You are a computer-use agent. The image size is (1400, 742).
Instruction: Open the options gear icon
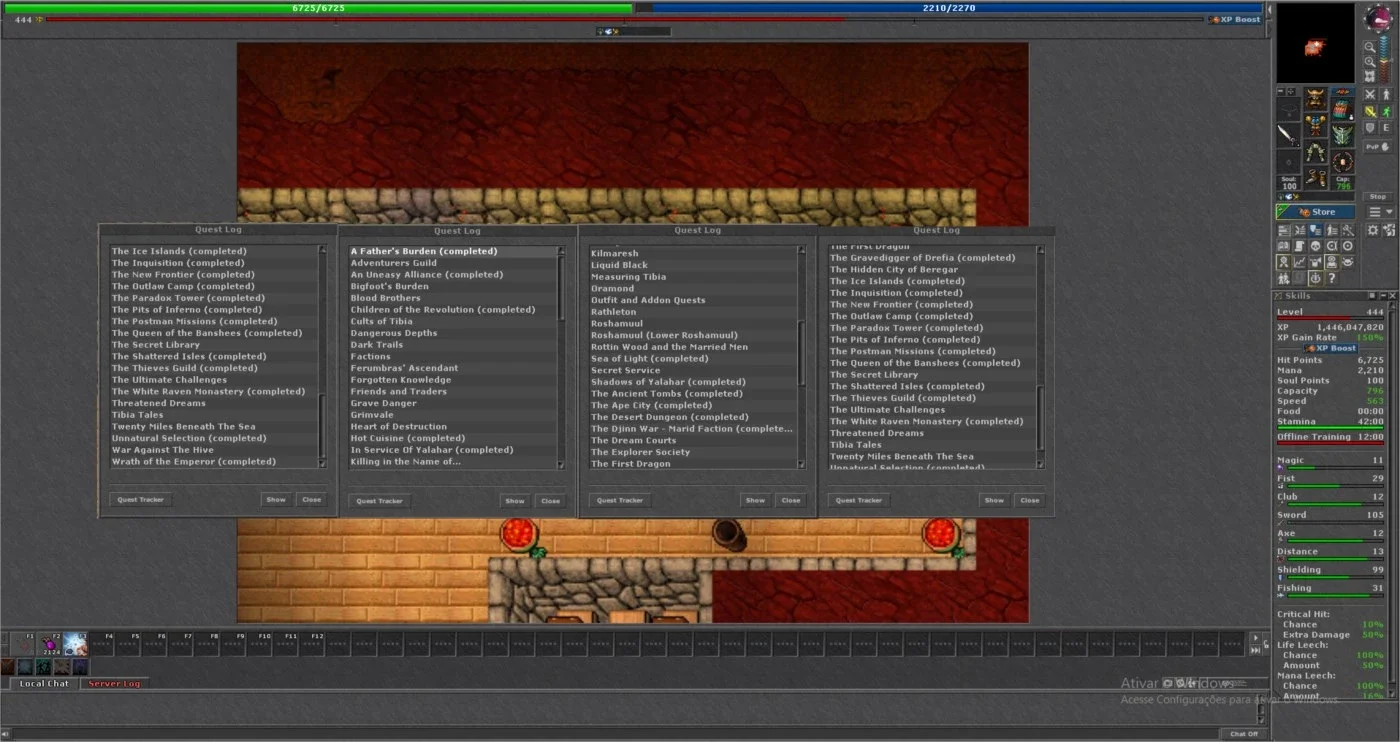(x=1373, y=230)
